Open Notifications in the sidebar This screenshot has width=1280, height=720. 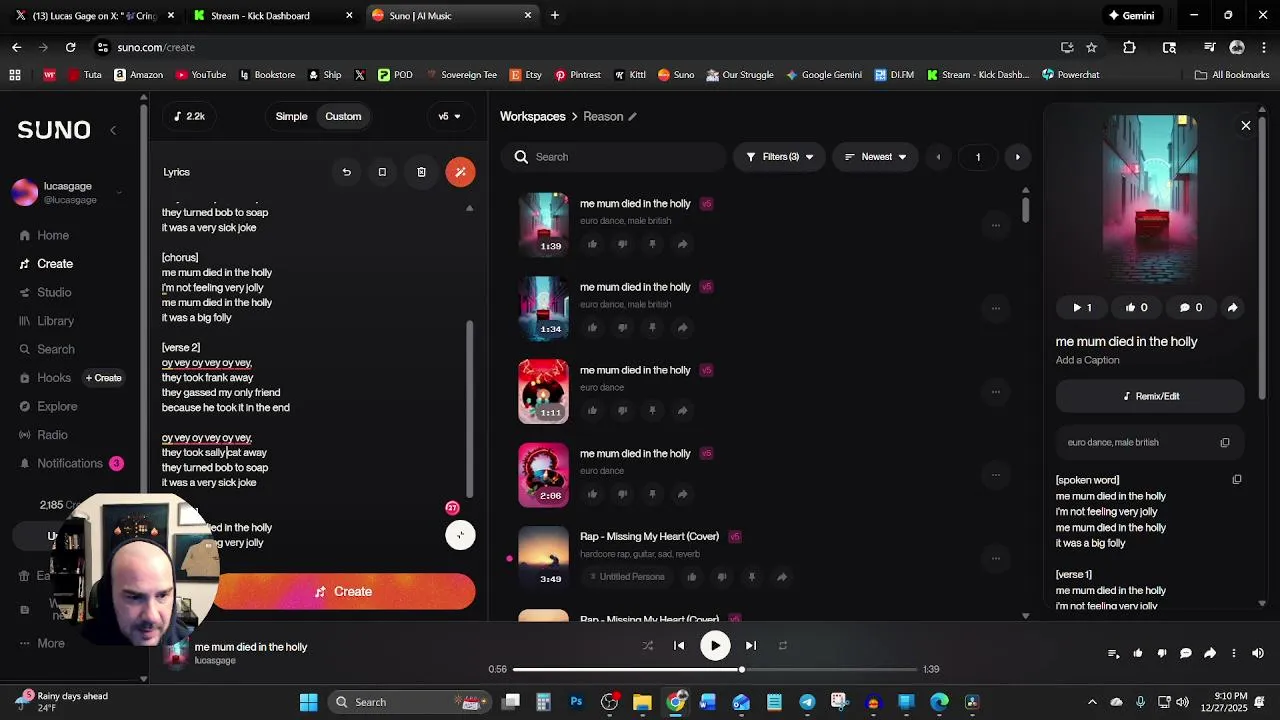click(x=70, y=464)
